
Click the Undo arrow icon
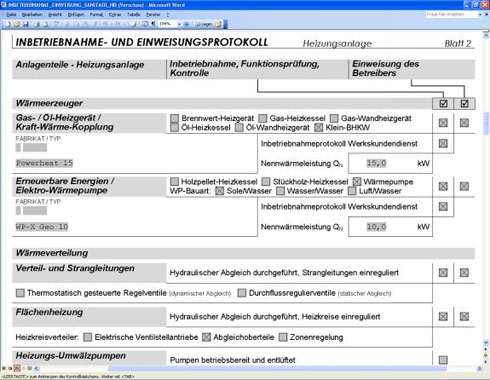[105, 24]
